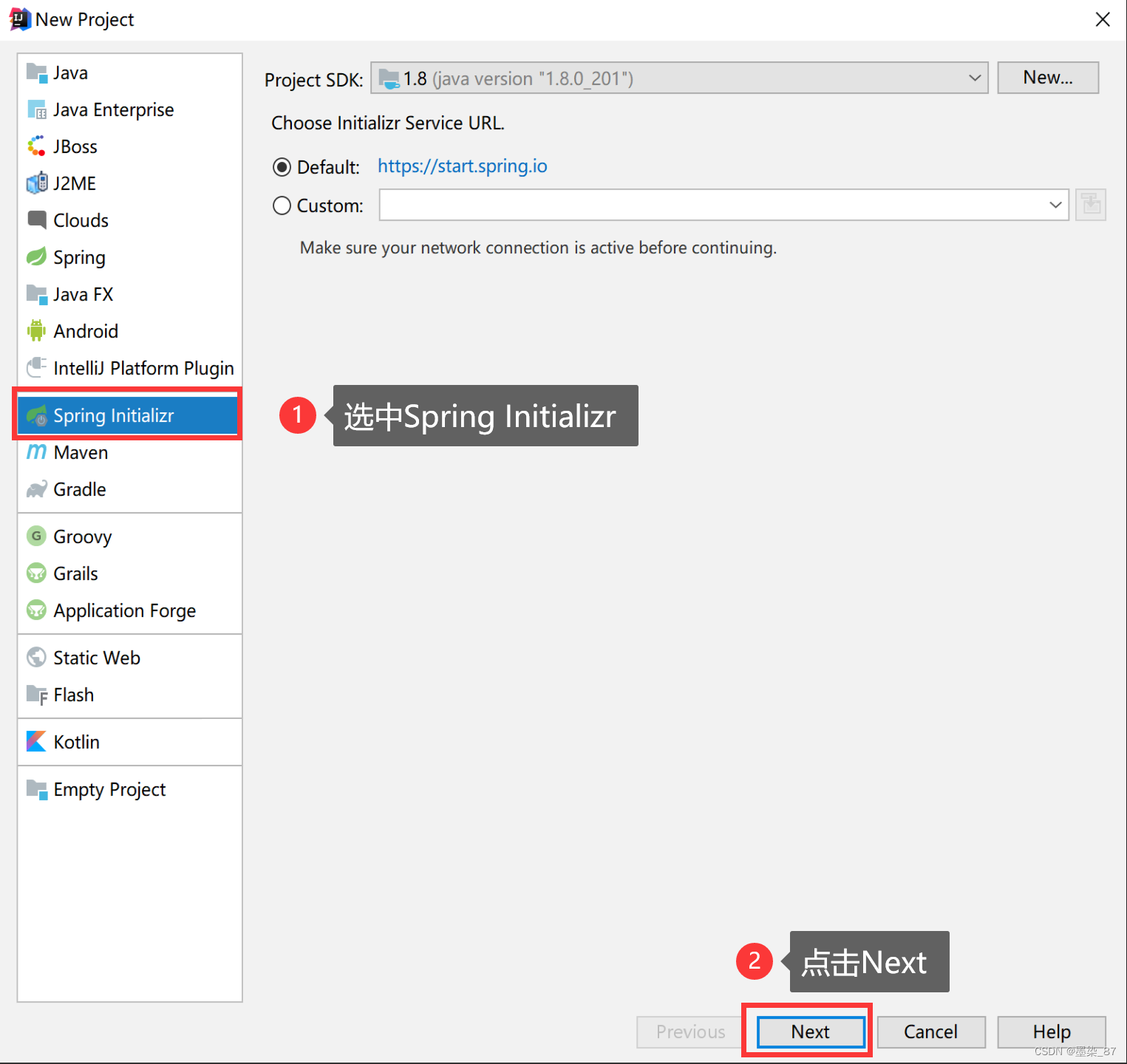Select the Default service URL radio button
The width and height of the screenshot is (1127, 1064).
pyautogui.click(x=282, y=168)
